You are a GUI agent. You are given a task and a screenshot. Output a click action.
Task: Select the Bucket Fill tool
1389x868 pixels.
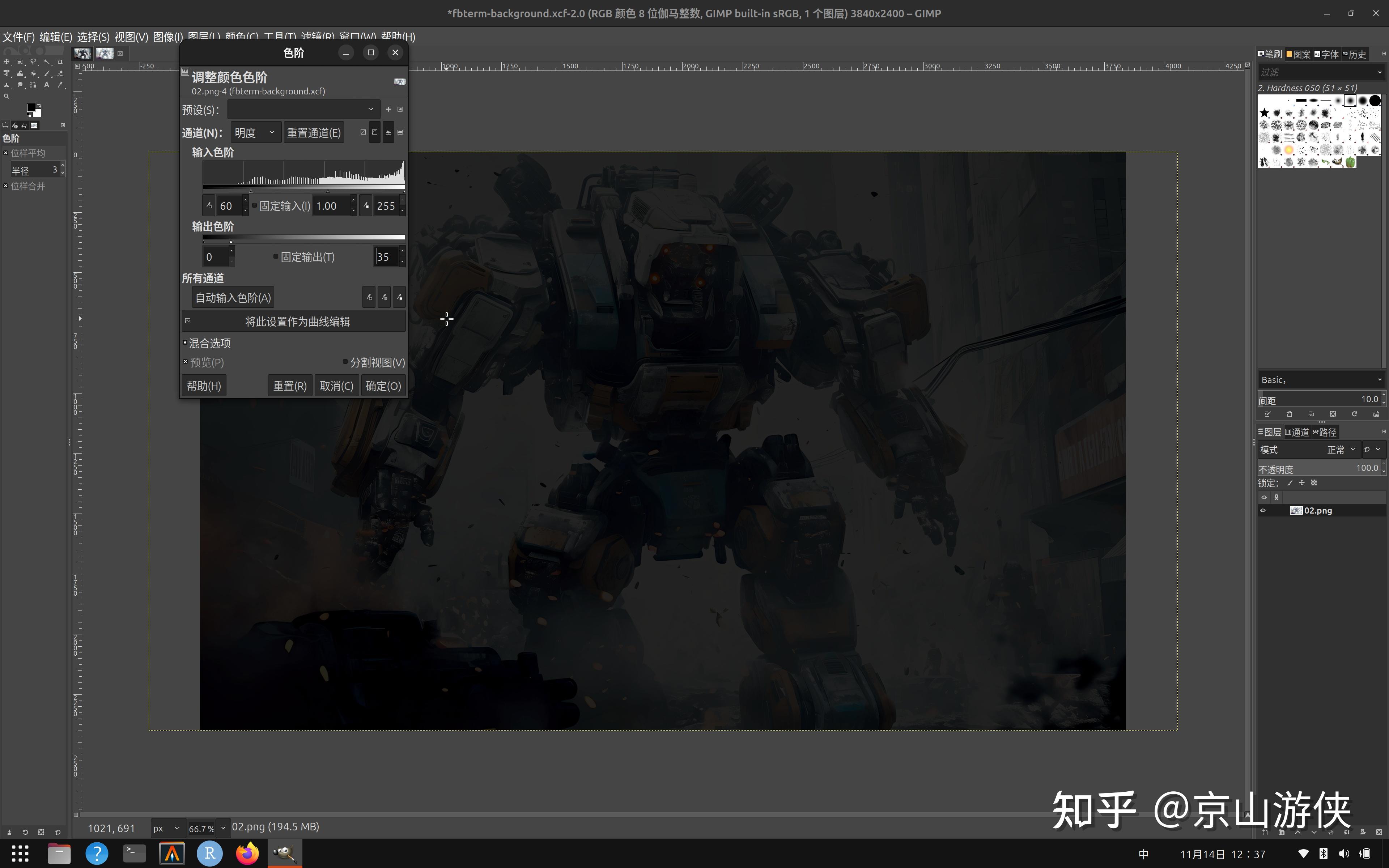pyautogui.click(x=33, y=73)
